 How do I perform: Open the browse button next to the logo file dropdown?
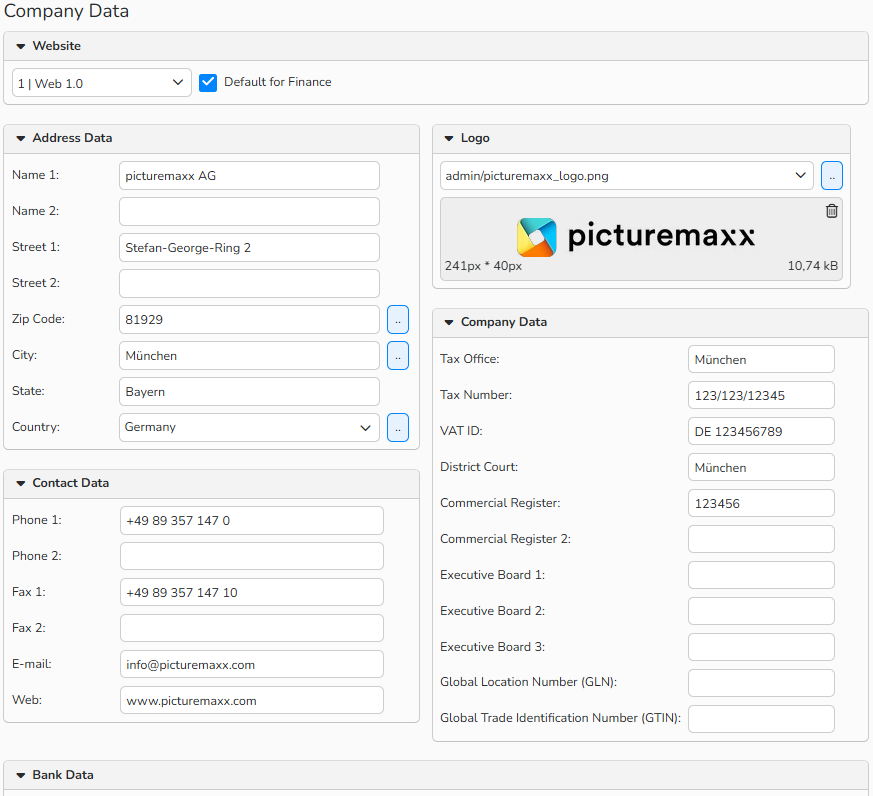click(x=831, y=176)
